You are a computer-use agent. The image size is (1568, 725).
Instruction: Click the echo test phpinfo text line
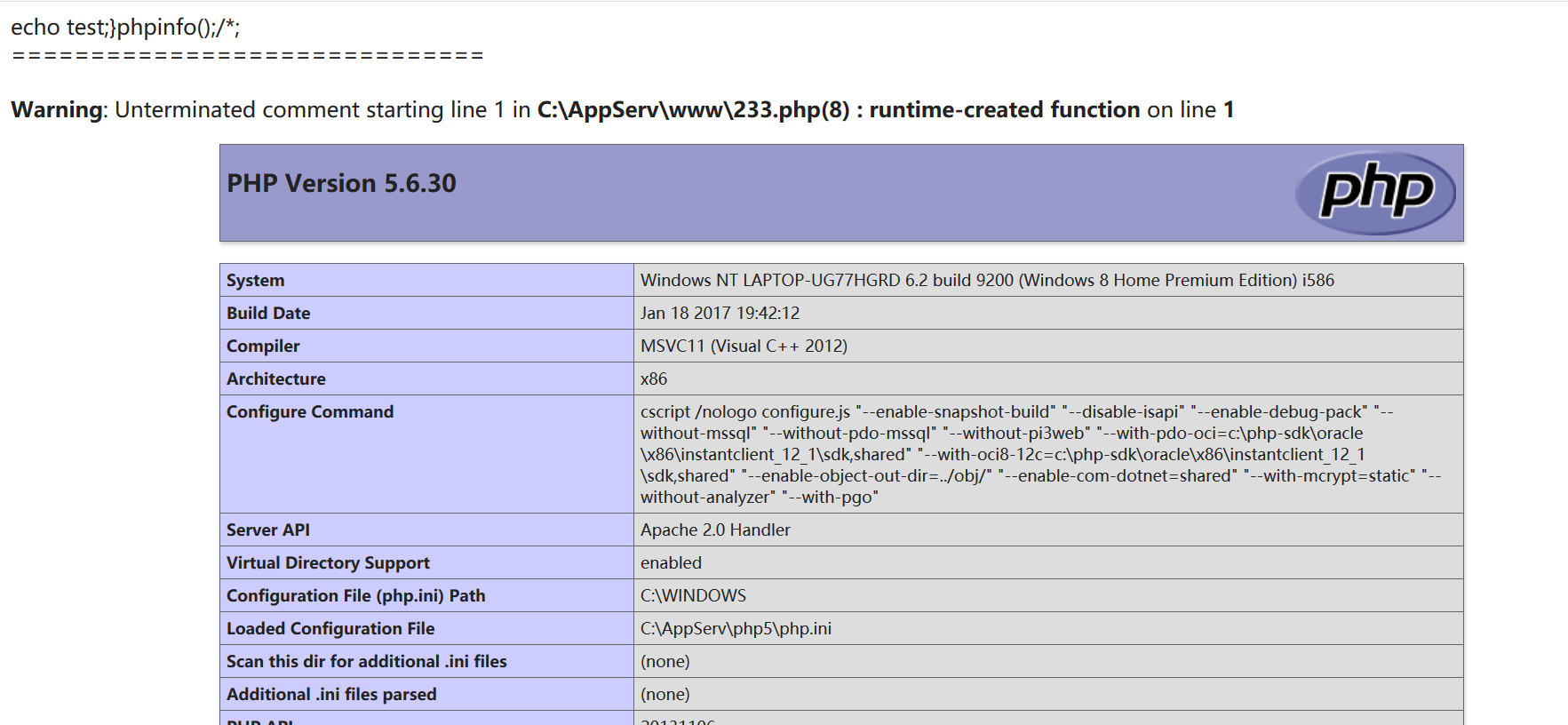125,28
